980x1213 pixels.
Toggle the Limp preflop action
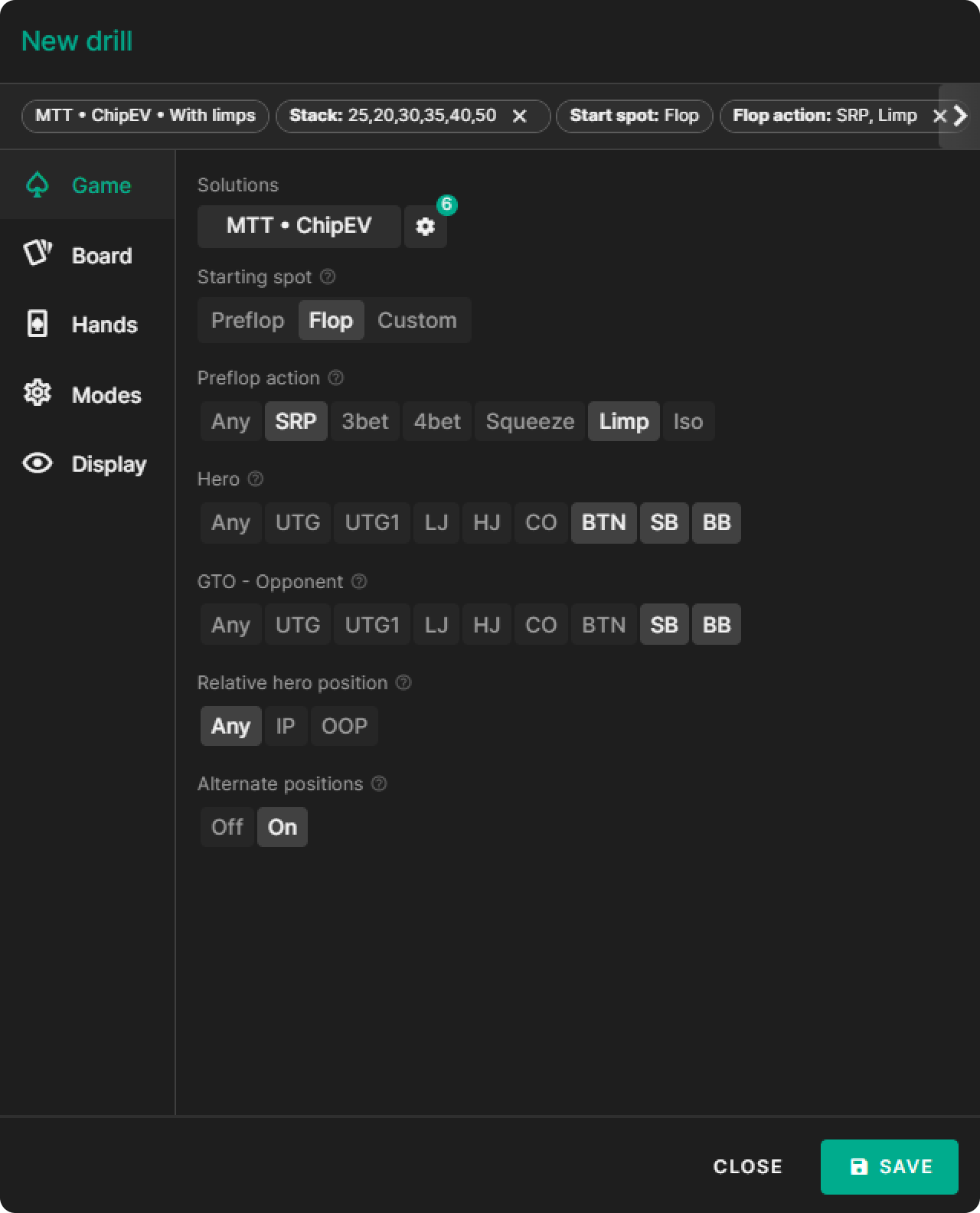(624, 421)
